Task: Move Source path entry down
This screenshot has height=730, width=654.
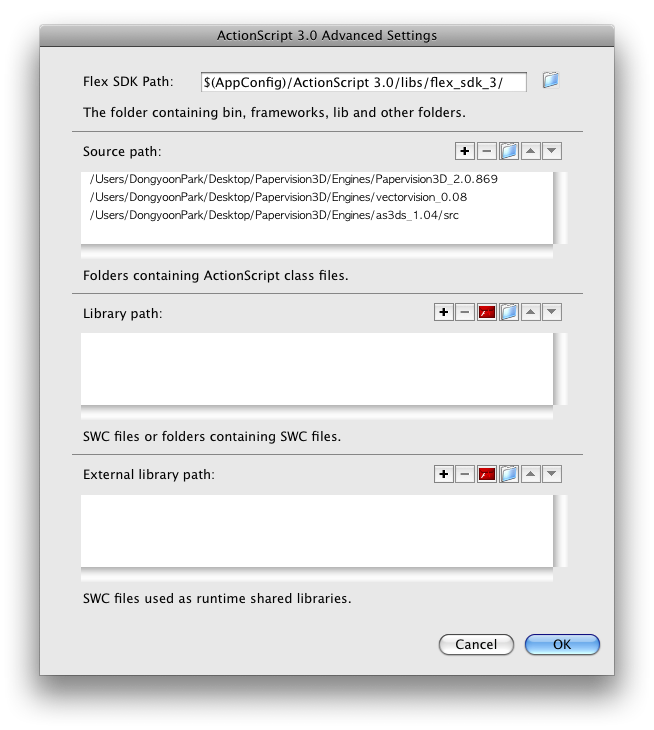Action: tap(552, 151)
